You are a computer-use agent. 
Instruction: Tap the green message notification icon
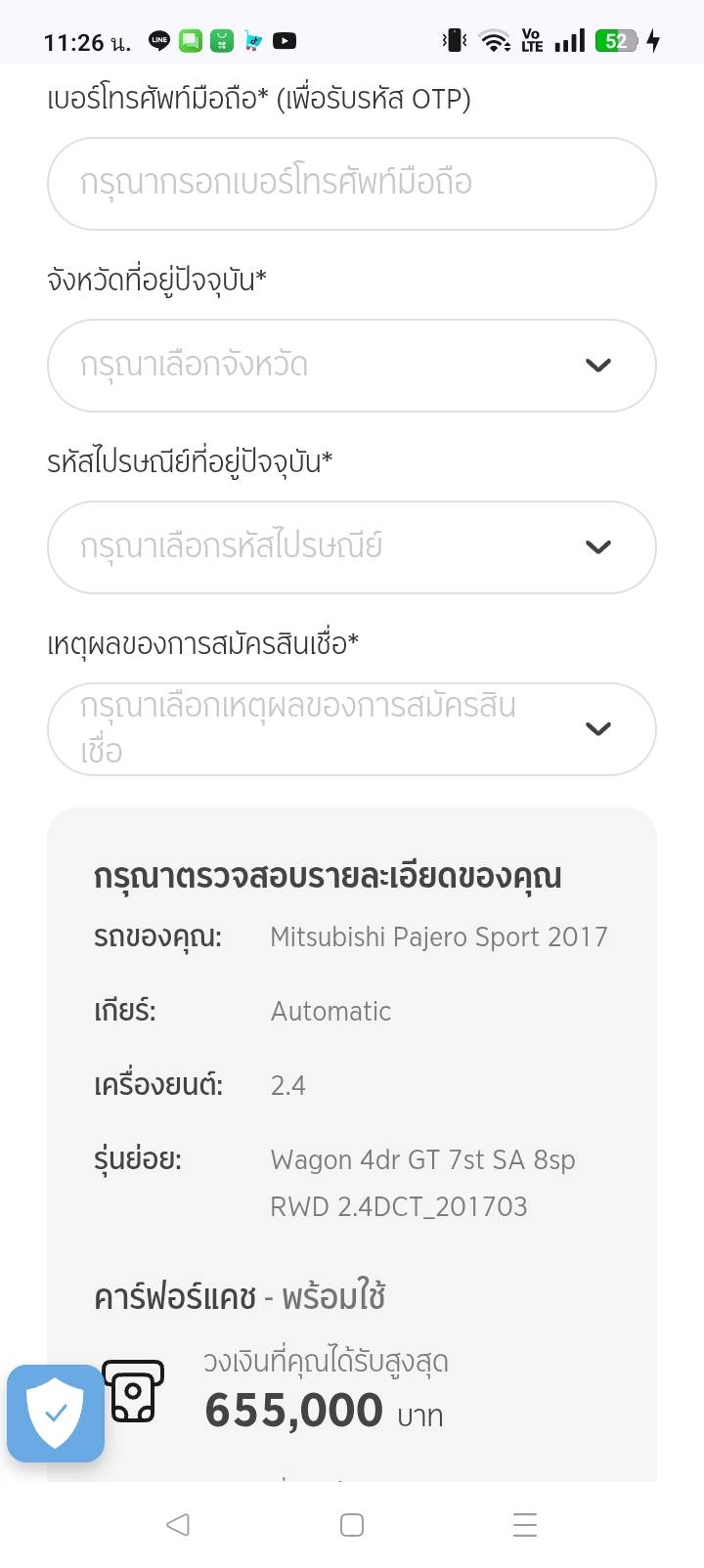(191, 41)
